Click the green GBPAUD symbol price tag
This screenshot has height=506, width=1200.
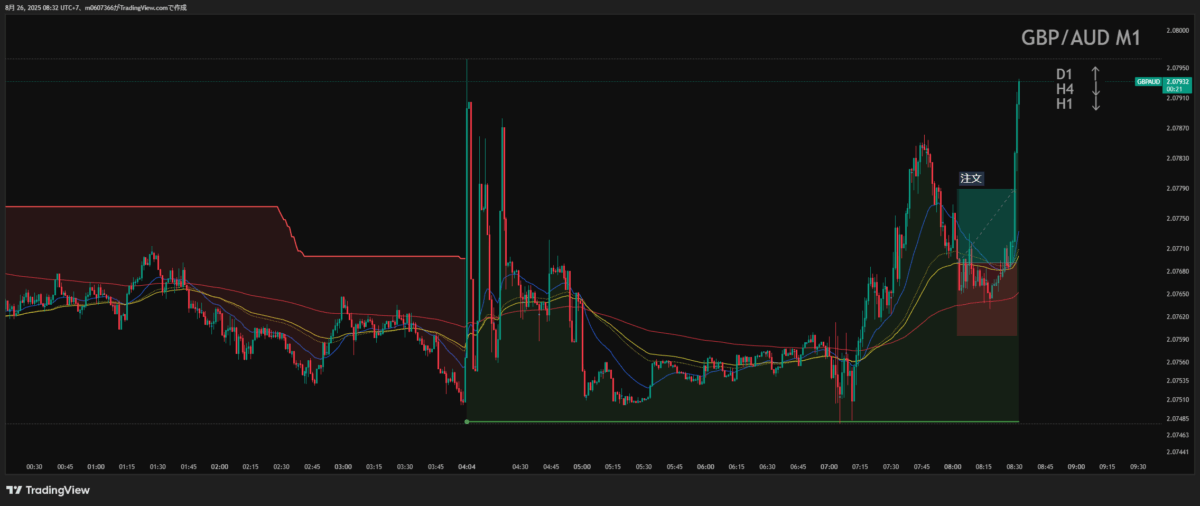[x=1148, y=81]
